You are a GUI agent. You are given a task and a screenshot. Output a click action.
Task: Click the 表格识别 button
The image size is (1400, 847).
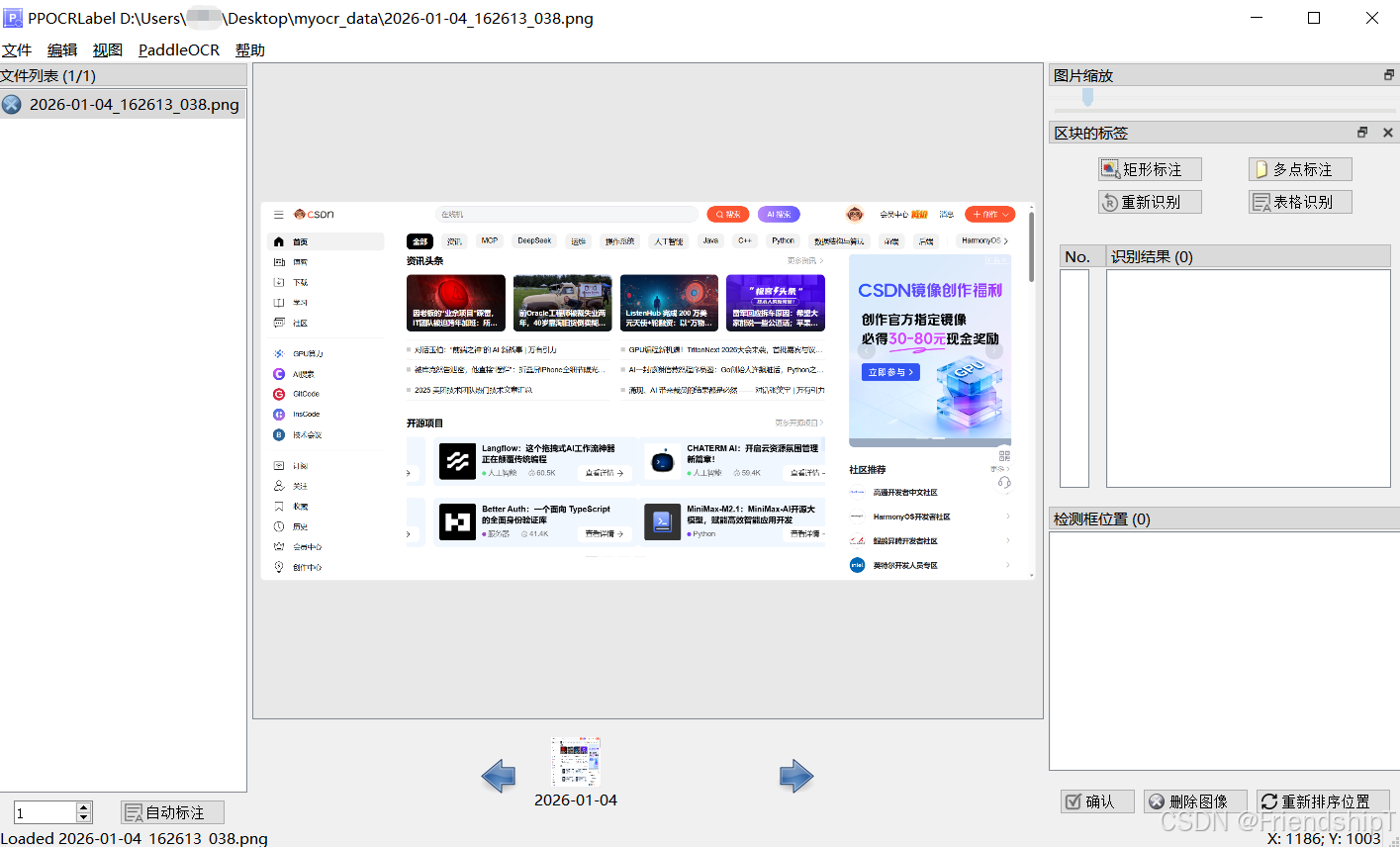(1300, 202)
